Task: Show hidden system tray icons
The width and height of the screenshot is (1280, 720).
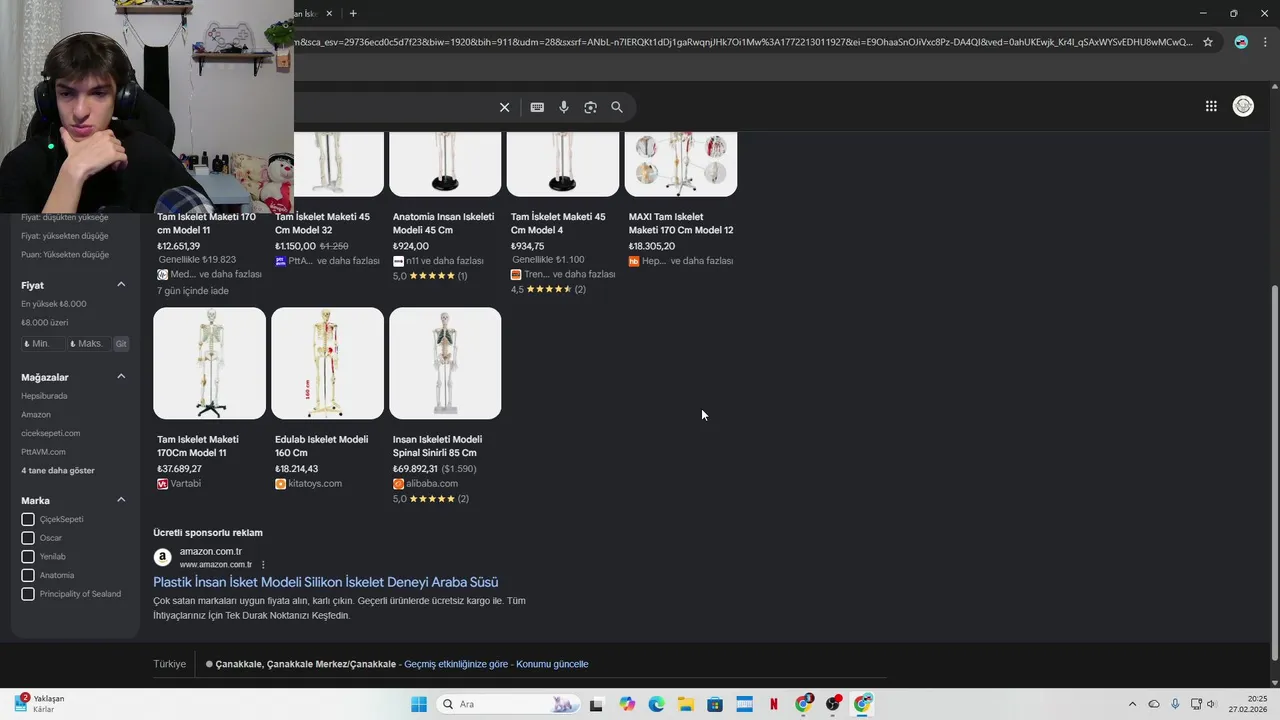Action: coord(1132,704)
